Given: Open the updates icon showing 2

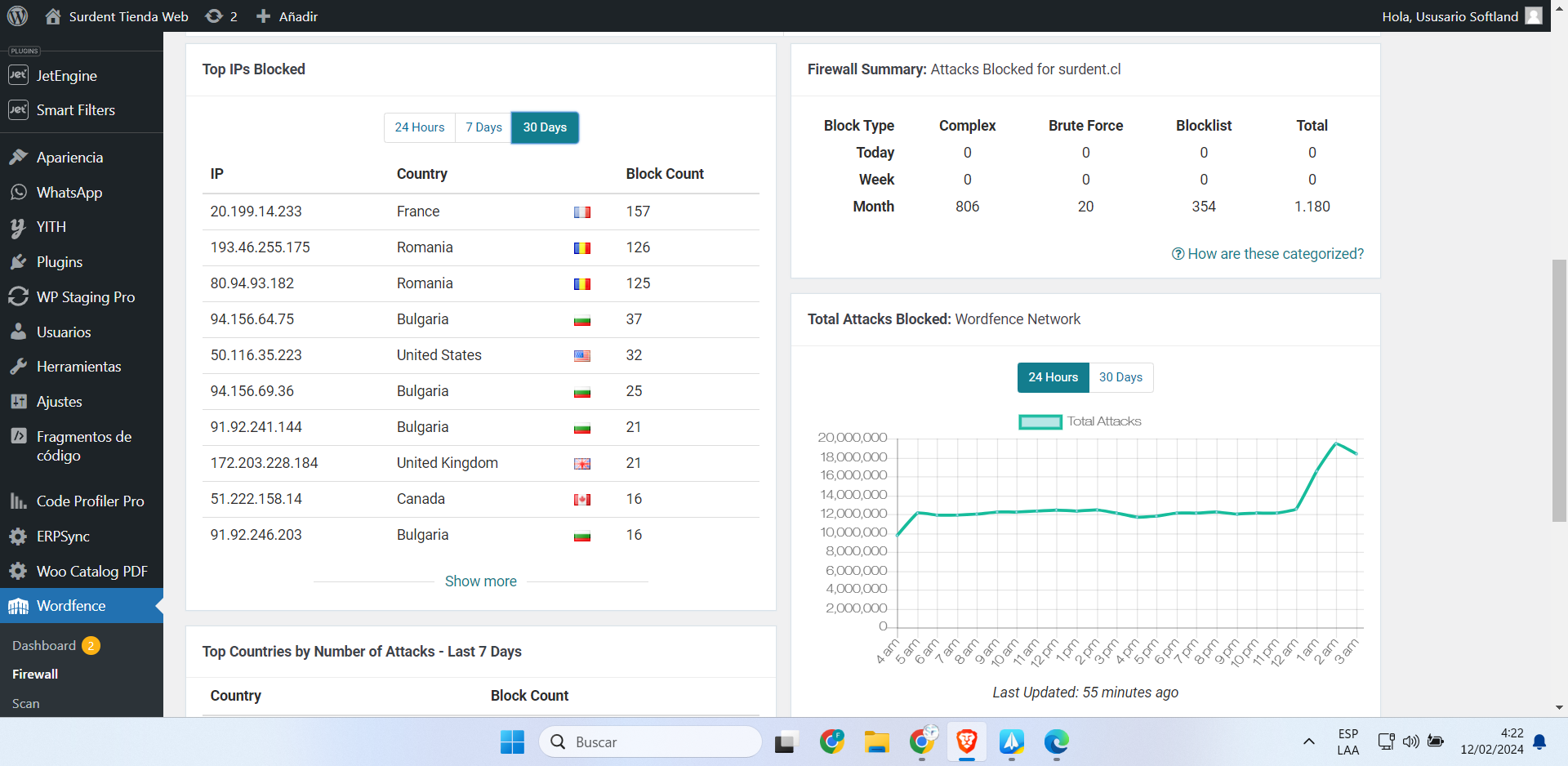Looking at the screenshot, I should [214, 16].
